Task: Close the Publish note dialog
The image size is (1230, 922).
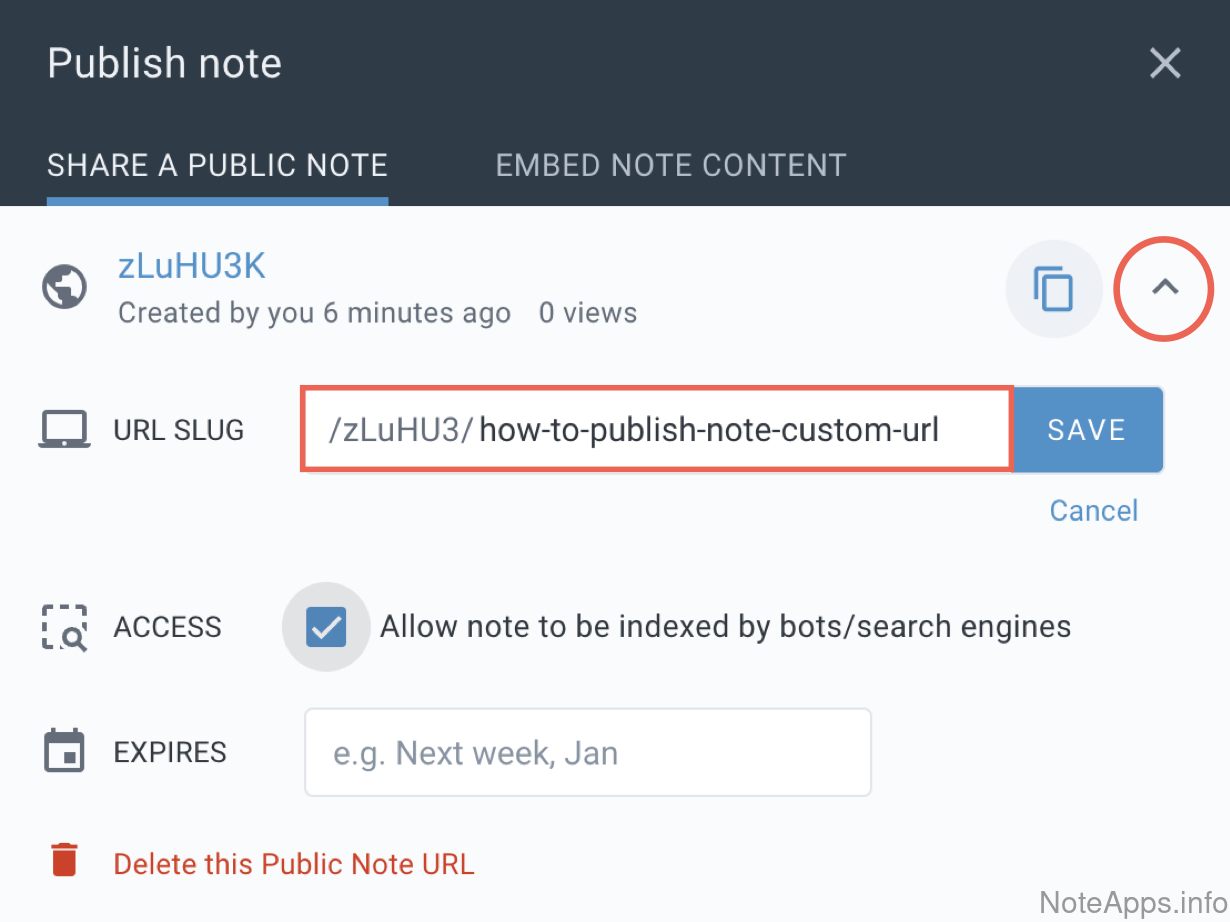Action: pos(1165,63)
